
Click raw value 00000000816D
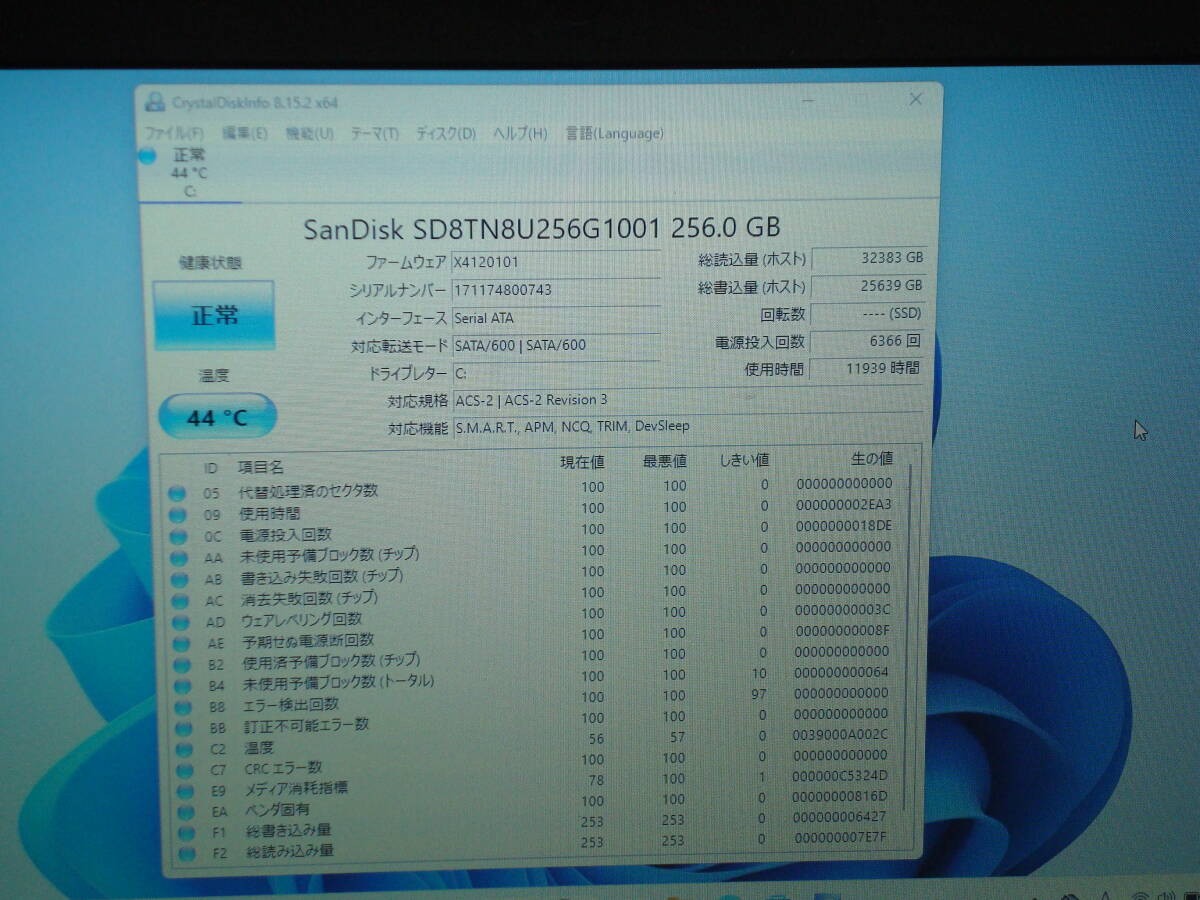pos(839,797)
